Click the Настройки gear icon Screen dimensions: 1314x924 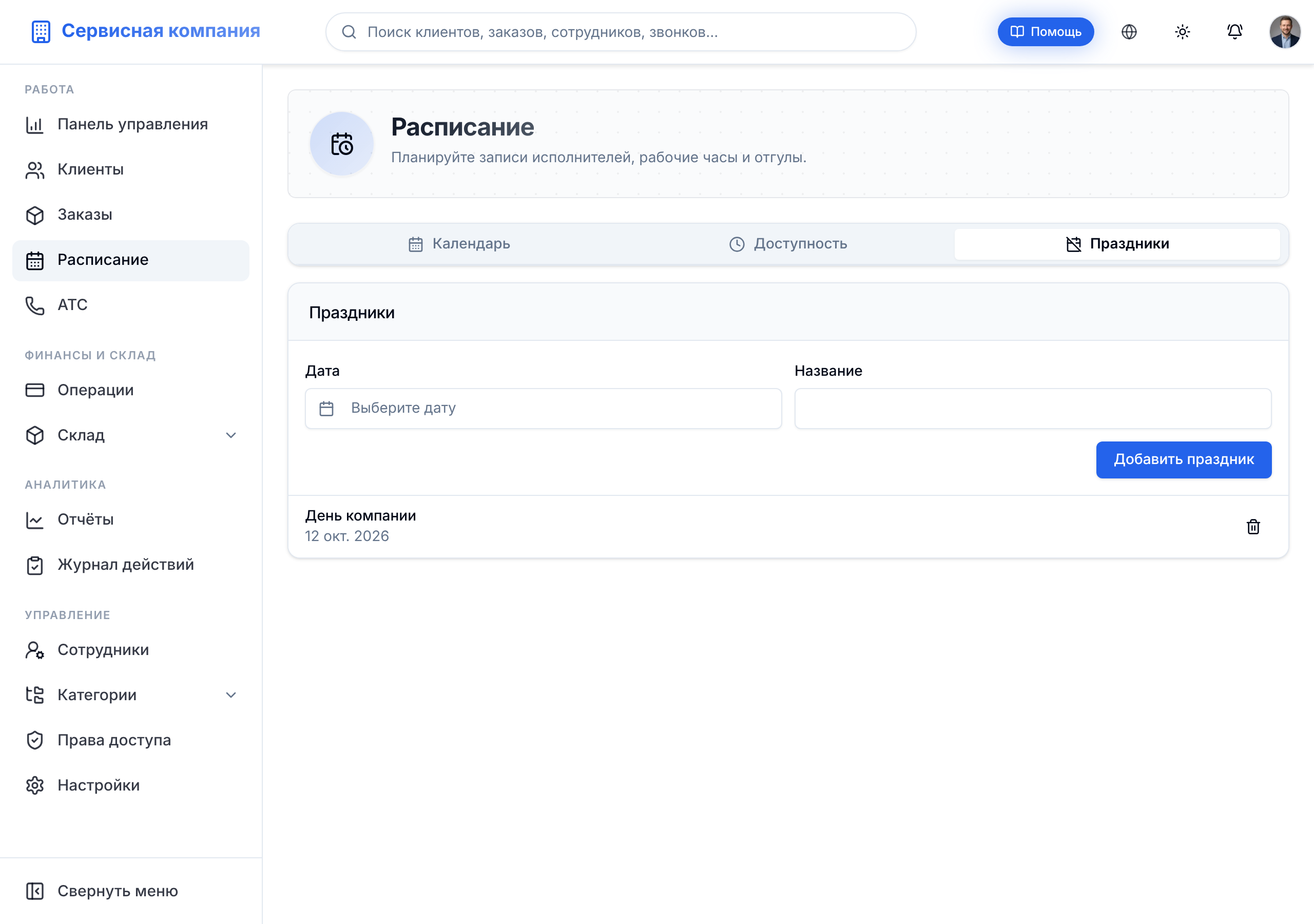[x=34, y=785]
